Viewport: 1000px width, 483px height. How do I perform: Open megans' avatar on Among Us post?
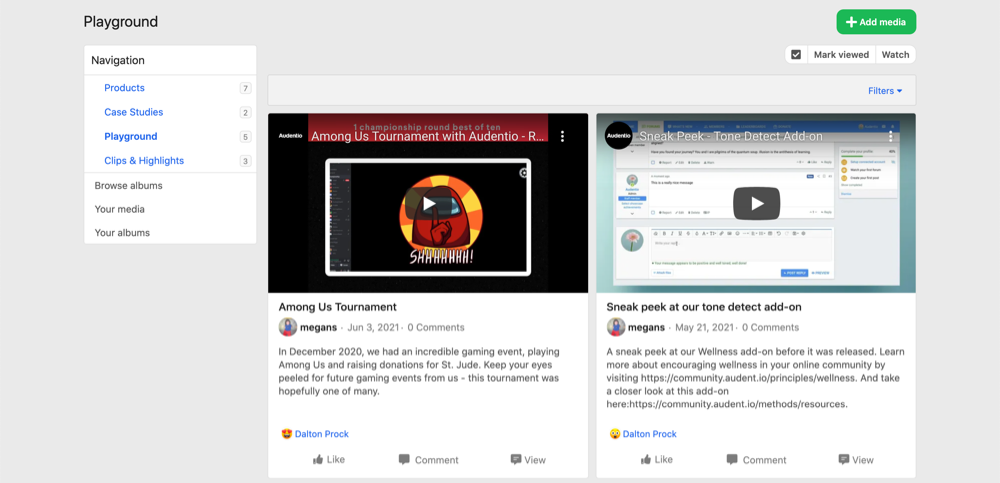[288, 327]
